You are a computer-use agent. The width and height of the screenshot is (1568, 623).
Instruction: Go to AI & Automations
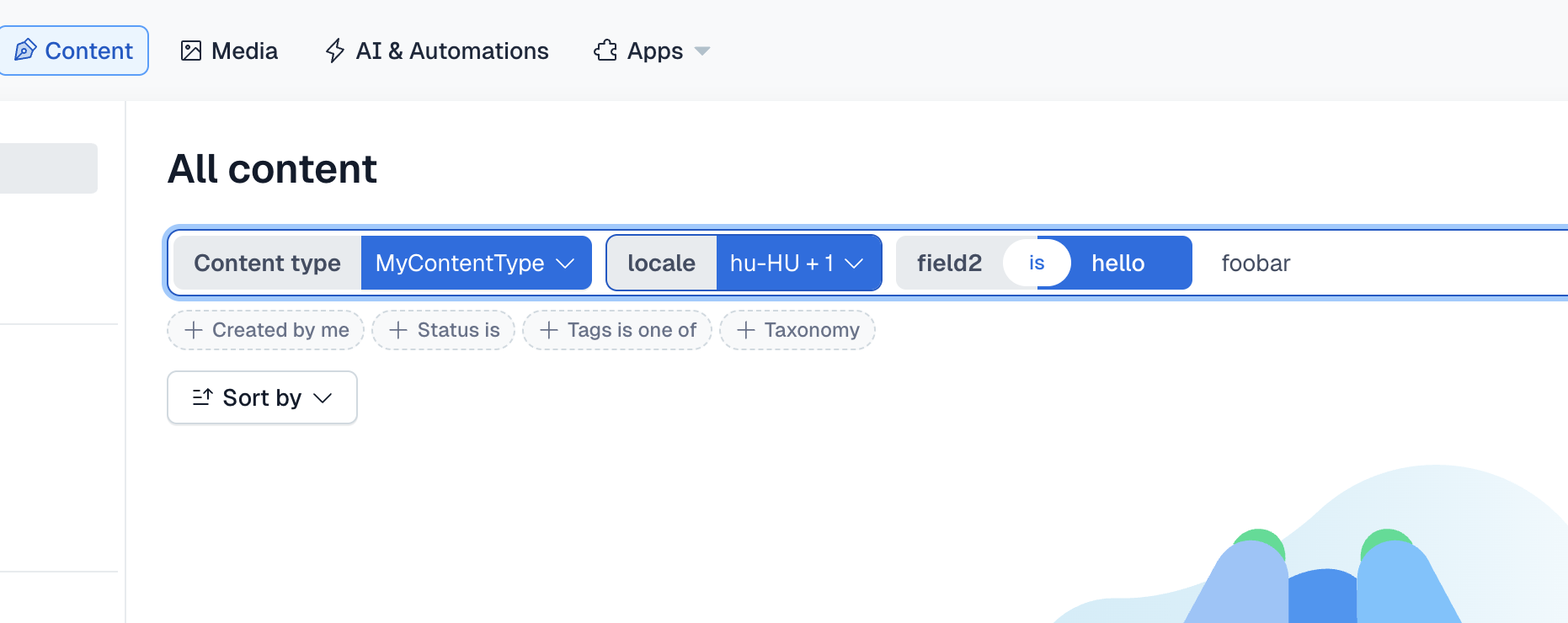pyautogui.click(x=436, y=51)
